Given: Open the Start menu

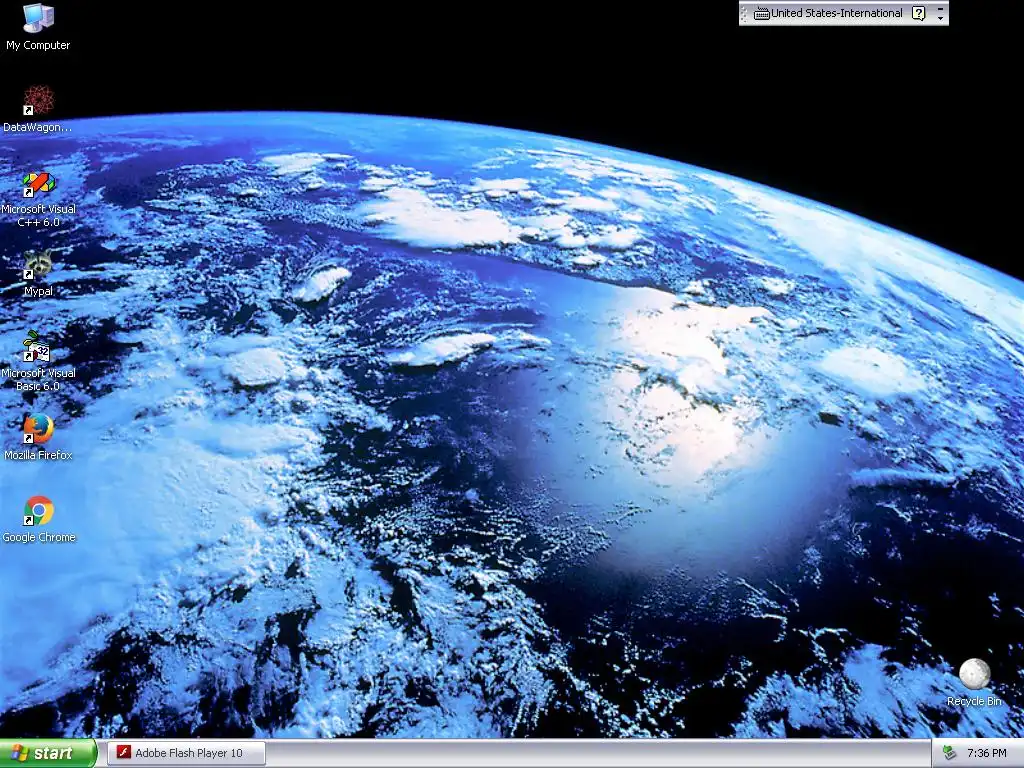Looking at the screenshot, I should [x=48, y=753].
